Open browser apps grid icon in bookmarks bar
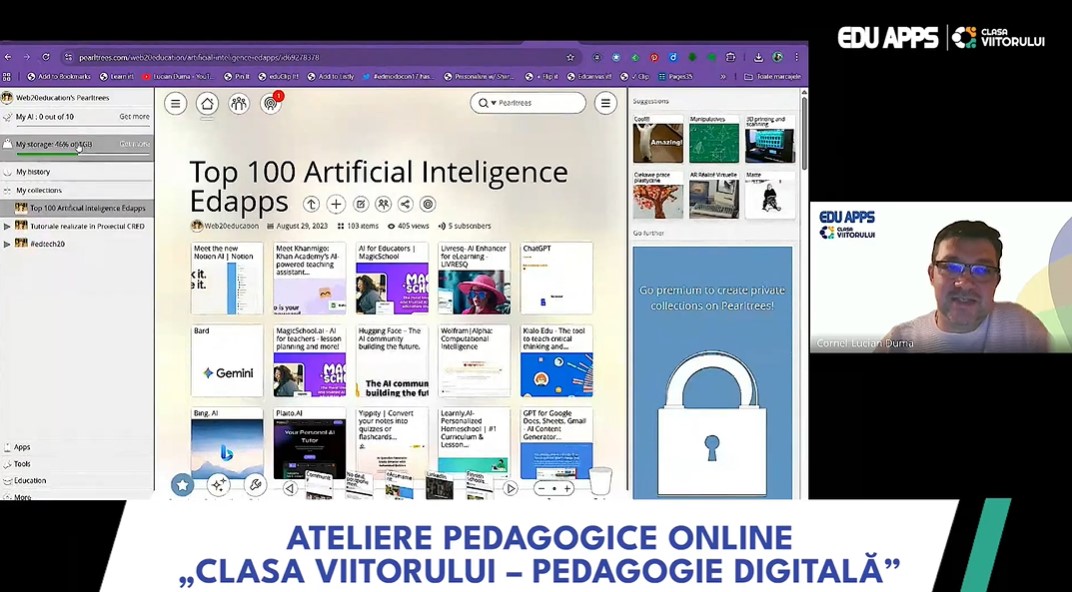1072x592 pixels. 8,77
